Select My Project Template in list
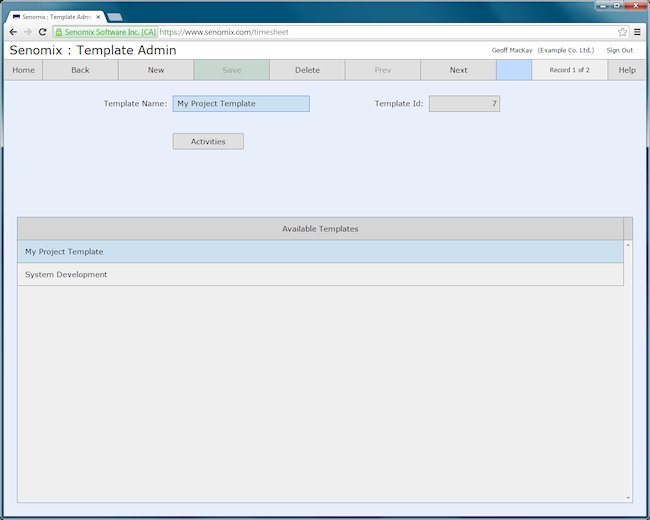 (320, 252)
